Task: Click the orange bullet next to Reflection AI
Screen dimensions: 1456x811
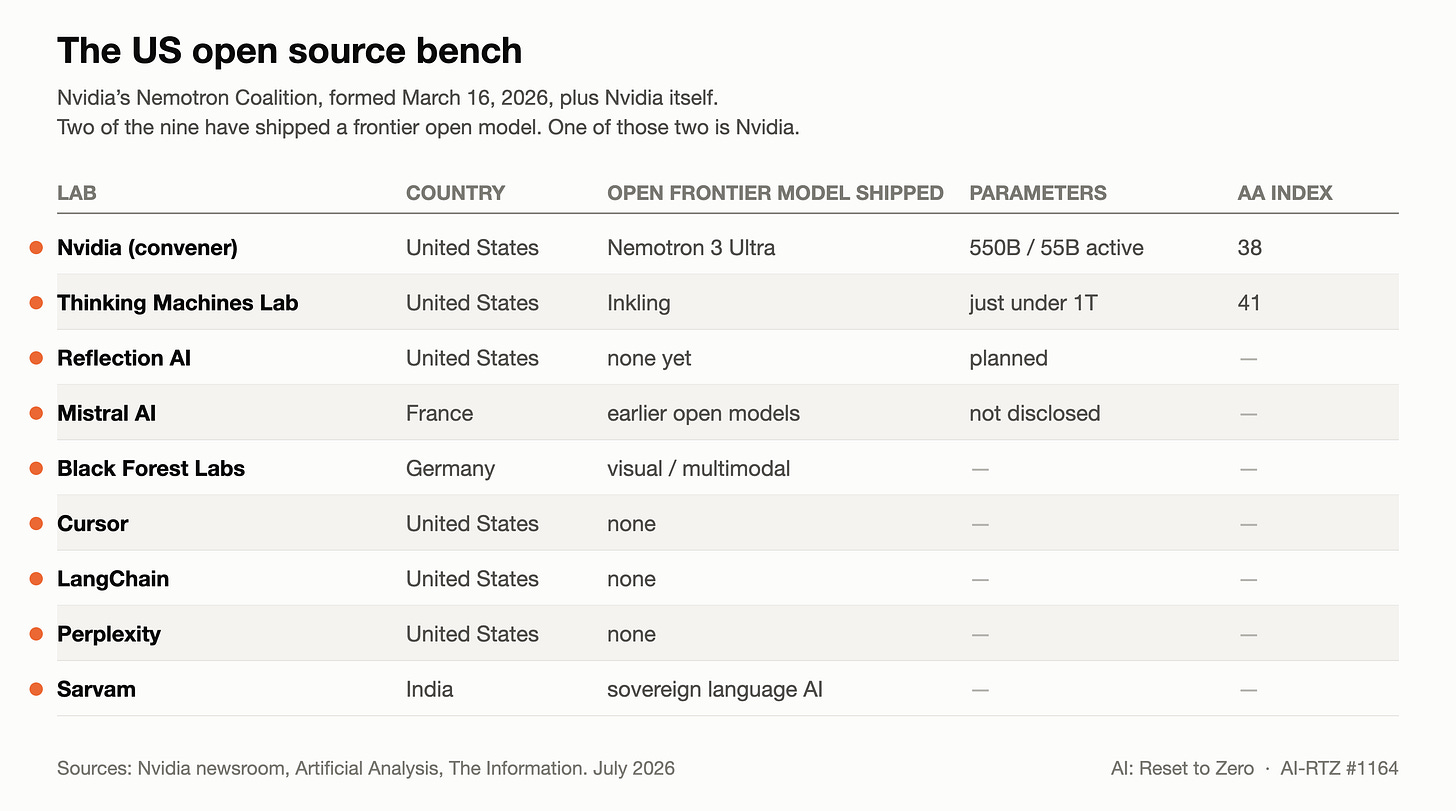Action: click(x=36, y=358)
